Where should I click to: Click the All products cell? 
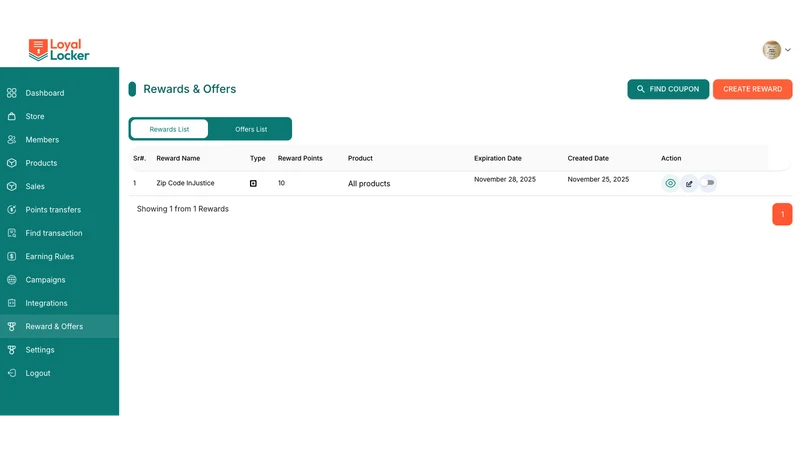[x=369, y=184]
